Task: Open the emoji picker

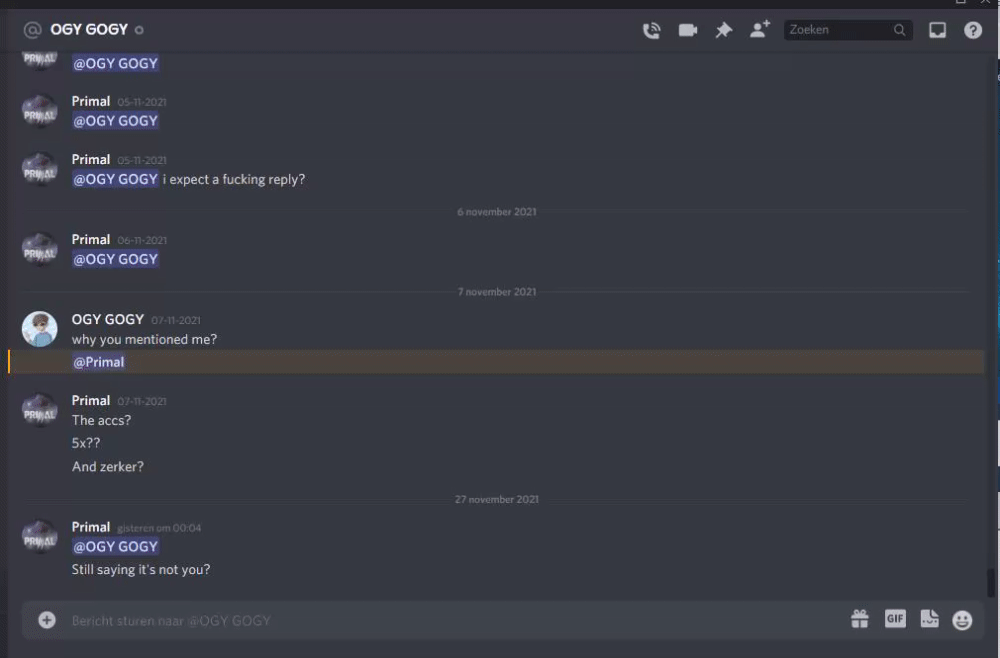Action: (x=962, y=620)
